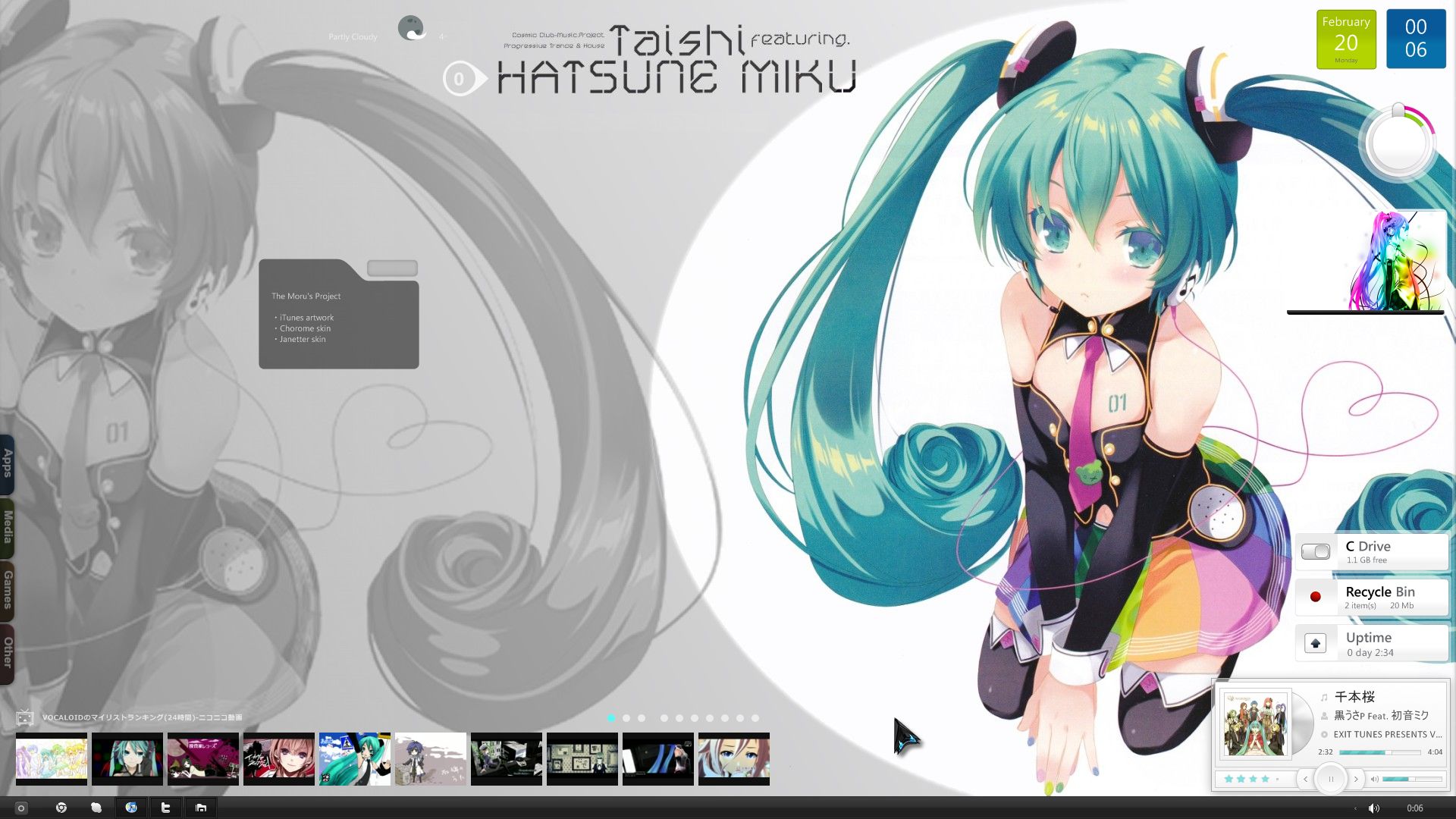Viewport: 1456px width, 819px height.
Task: Open the blue-eyed closeup video thumbnail
Action: click(x=734, y=758)
